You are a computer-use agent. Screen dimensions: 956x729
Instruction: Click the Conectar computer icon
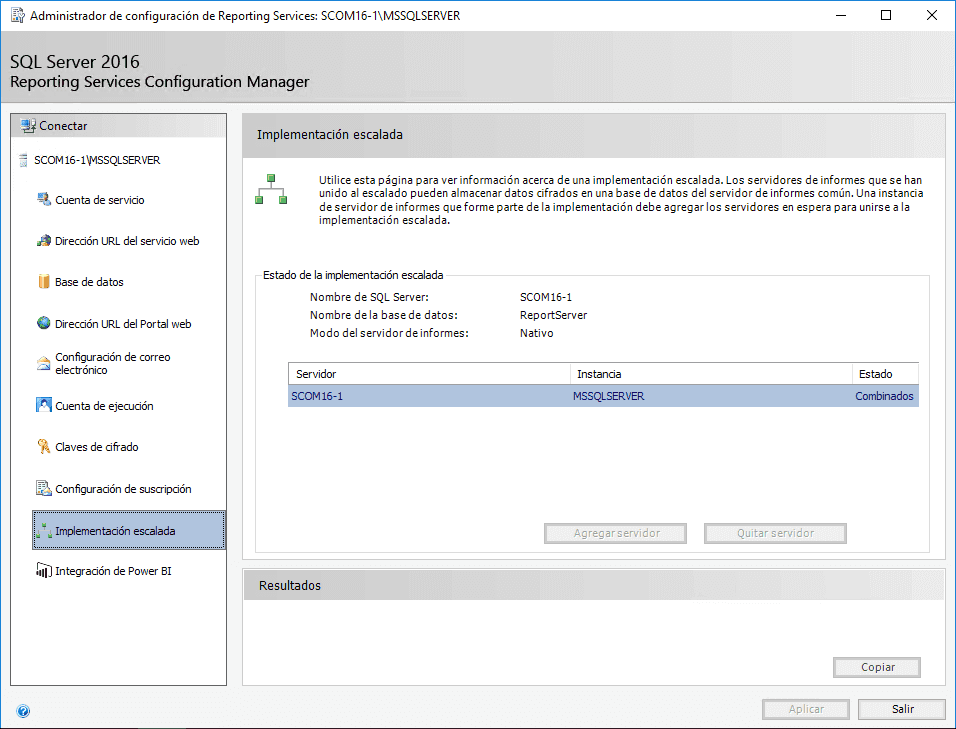[x=28, y=126]
